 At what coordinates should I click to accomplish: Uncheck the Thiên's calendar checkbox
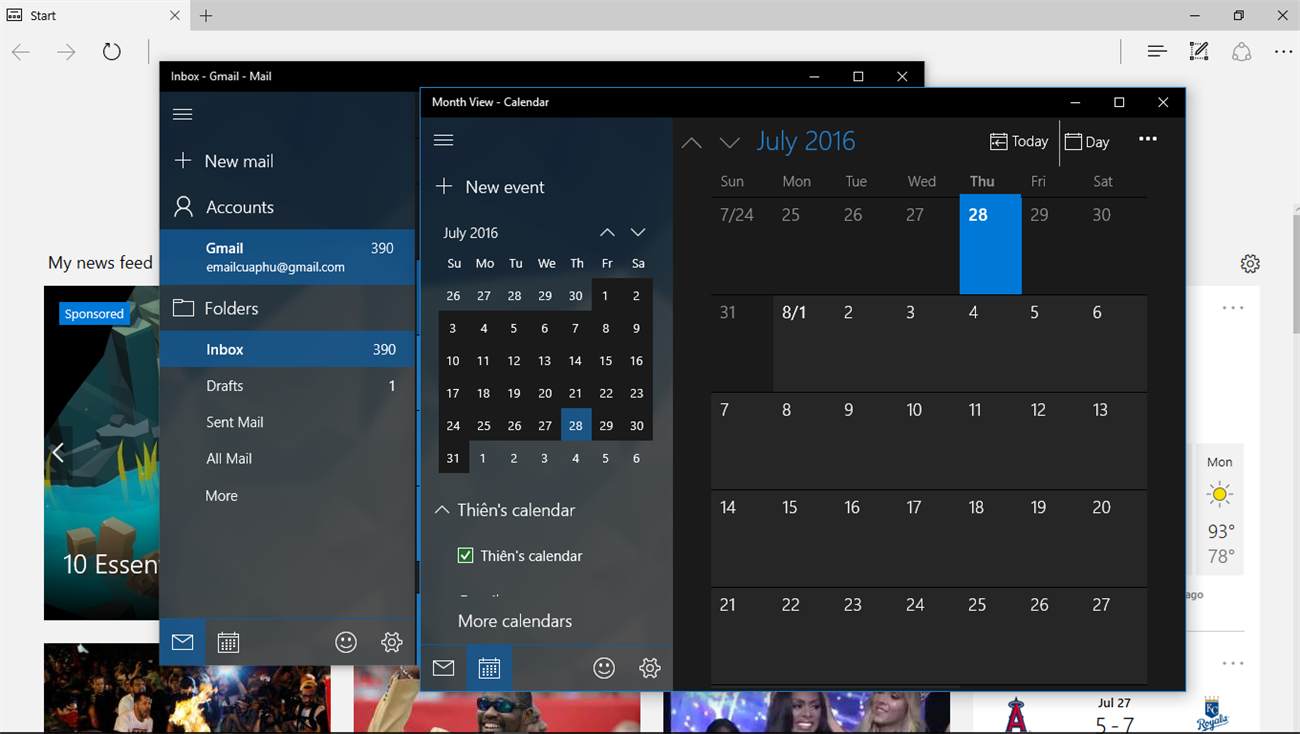tap(466, 555)
